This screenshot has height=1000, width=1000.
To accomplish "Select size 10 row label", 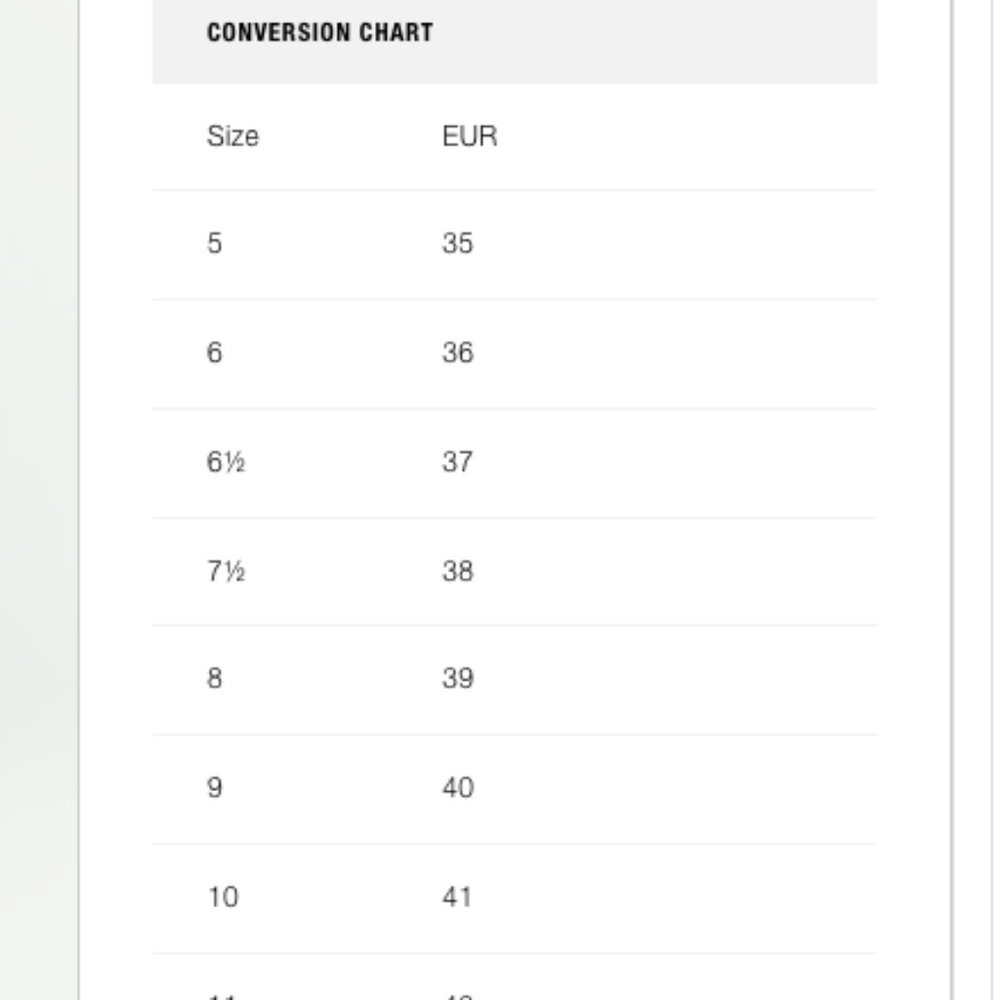I will [x=223, y=897].
